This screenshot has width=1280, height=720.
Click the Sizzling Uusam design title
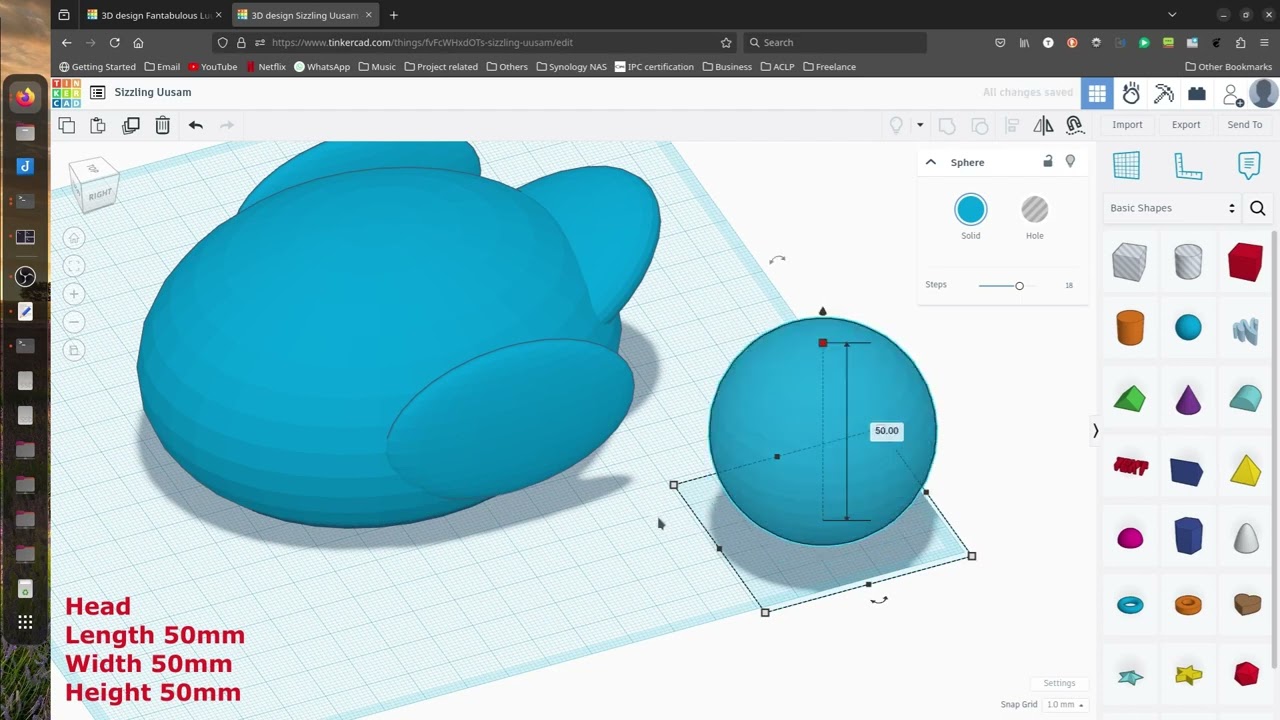coord(153,92)
